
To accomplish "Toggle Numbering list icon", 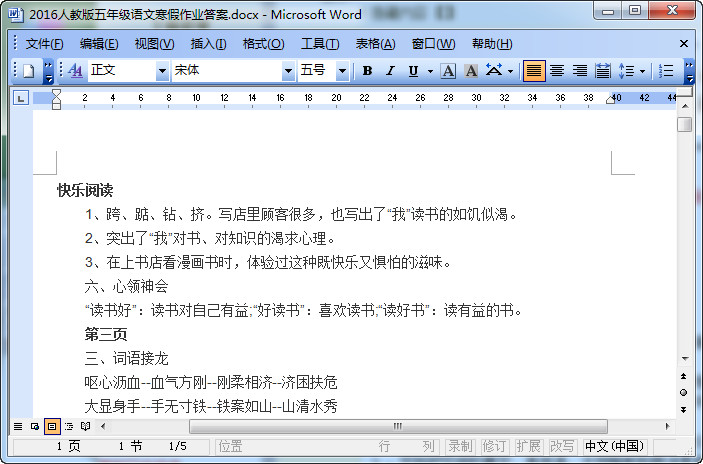I will [666, 71].
